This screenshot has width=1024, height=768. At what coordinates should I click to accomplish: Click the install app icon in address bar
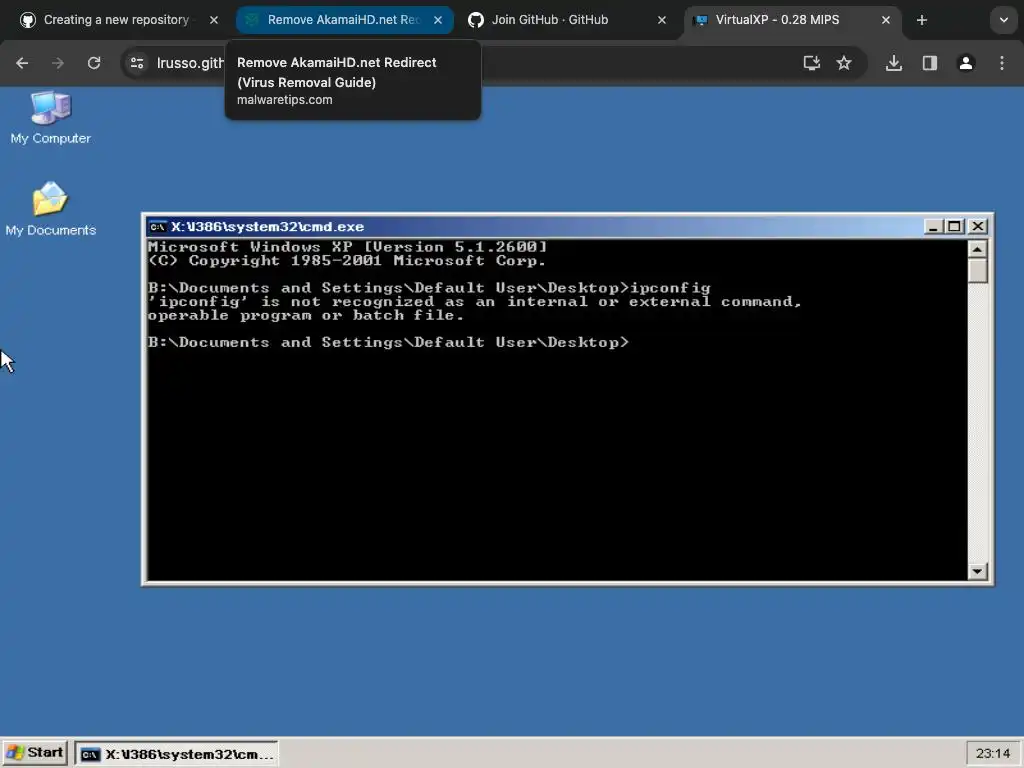point(812,63)
